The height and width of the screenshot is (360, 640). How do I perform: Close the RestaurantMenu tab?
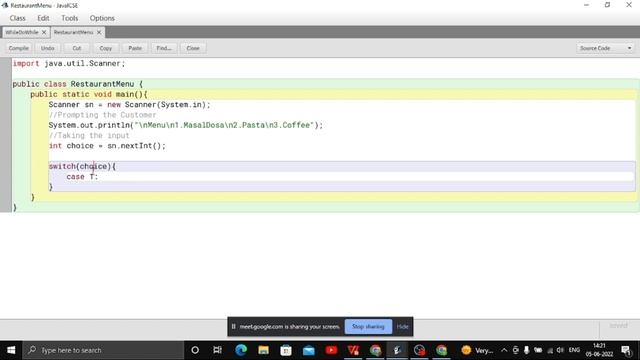coord(99,32)
